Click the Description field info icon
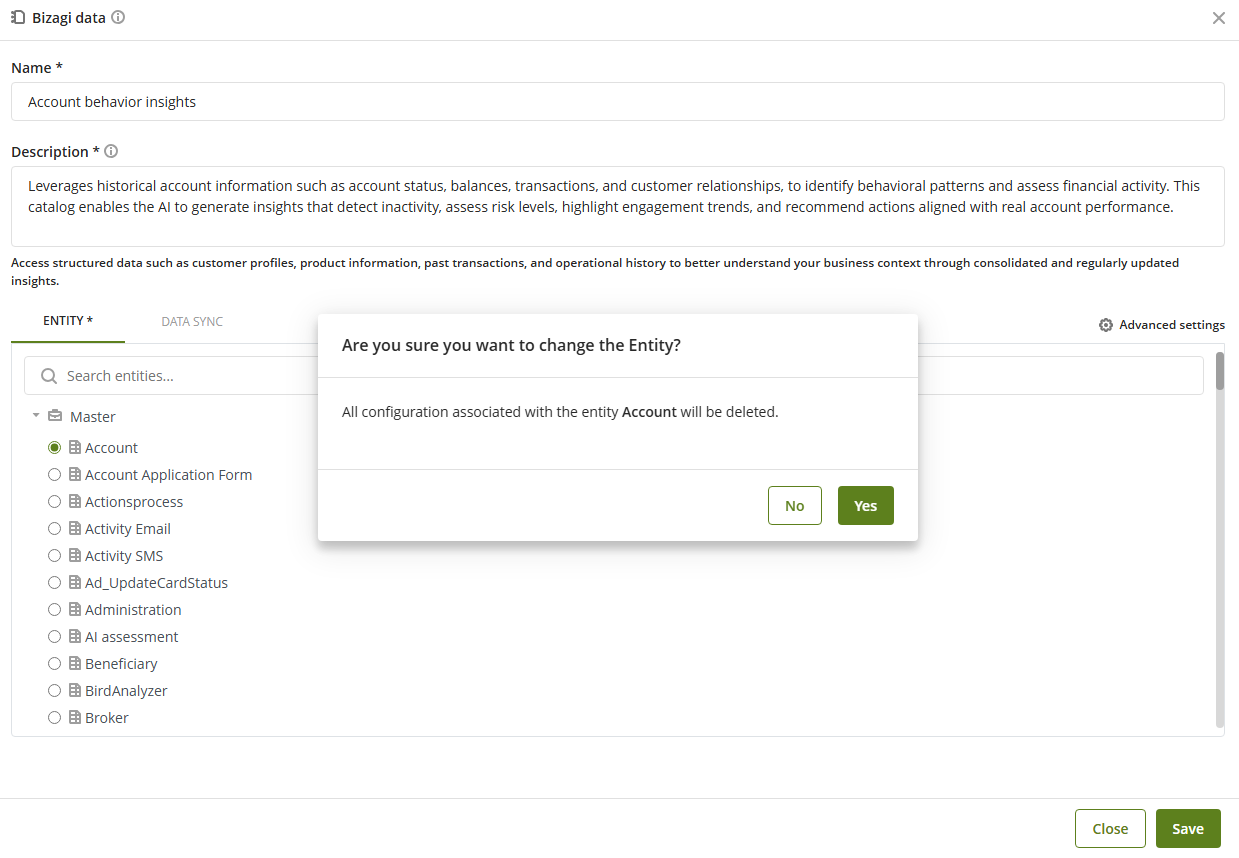The height and width of the screenshot is (858, 1239). (111, 151)
